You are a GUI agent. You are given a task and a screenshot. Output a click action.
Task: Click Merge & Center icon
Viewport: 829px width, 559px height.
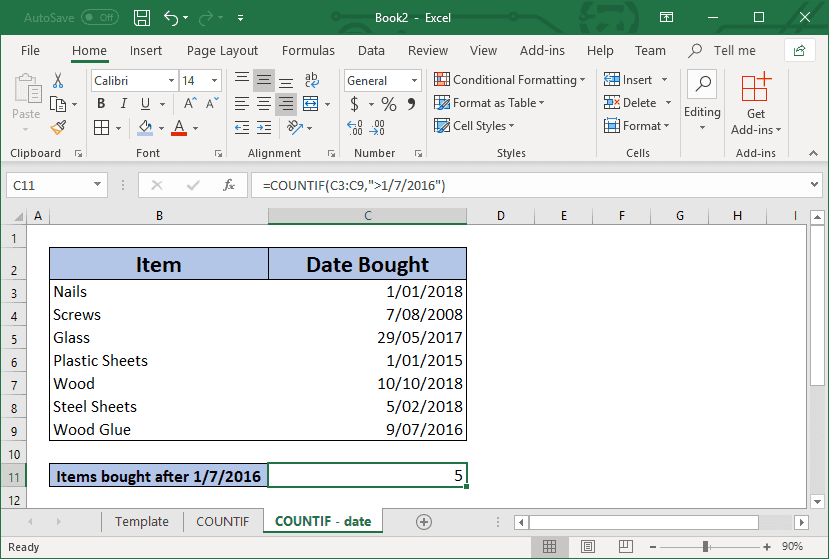tap(310, 104)
